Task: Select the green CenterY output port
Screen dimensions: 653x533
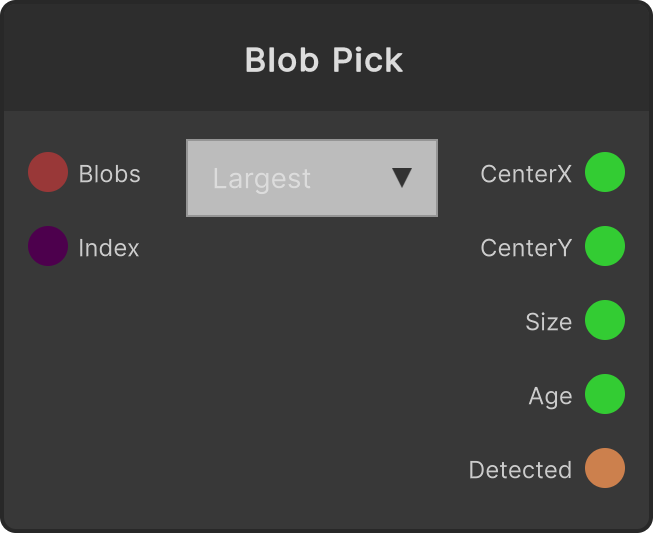Action: tap(605, 246)
